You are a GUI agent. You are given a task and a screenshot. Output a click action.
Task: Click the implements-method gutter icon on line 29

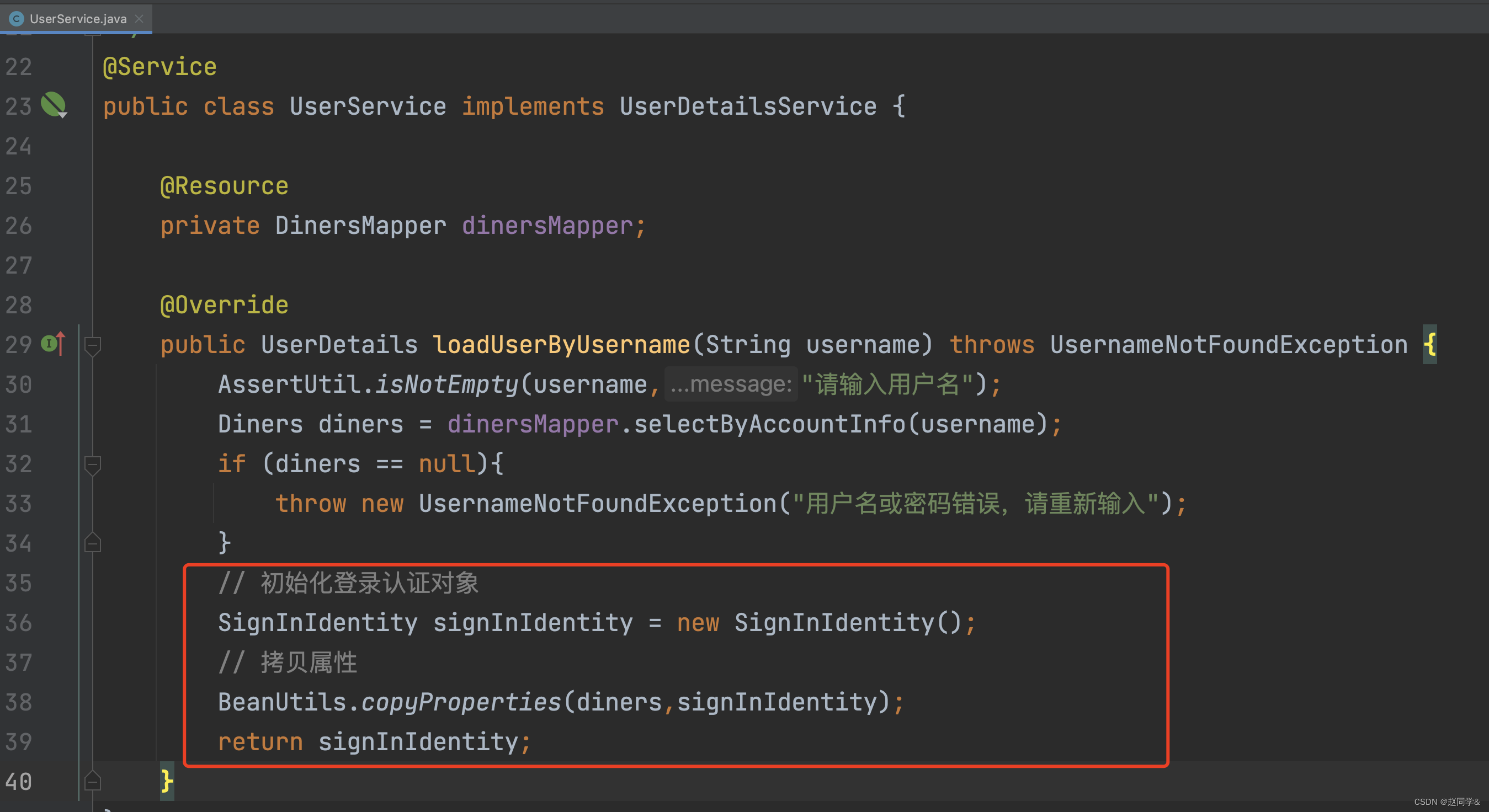(x=52, y=343)
